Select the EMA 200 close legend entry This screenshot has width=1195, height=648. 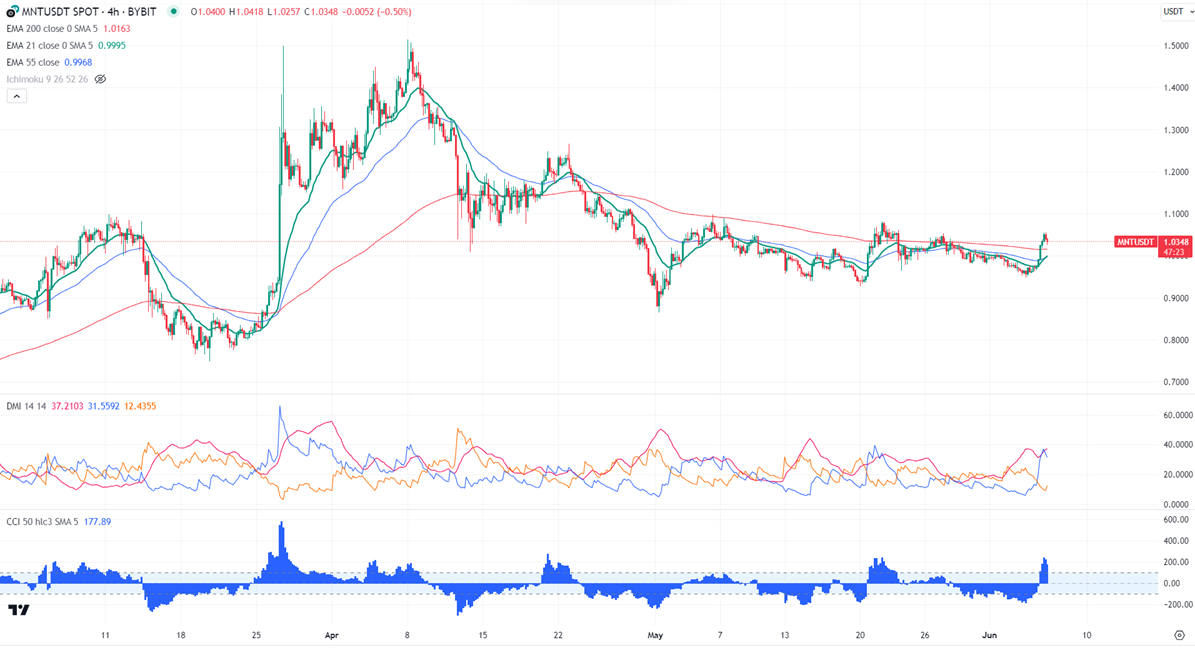click(x=51, y=29)
